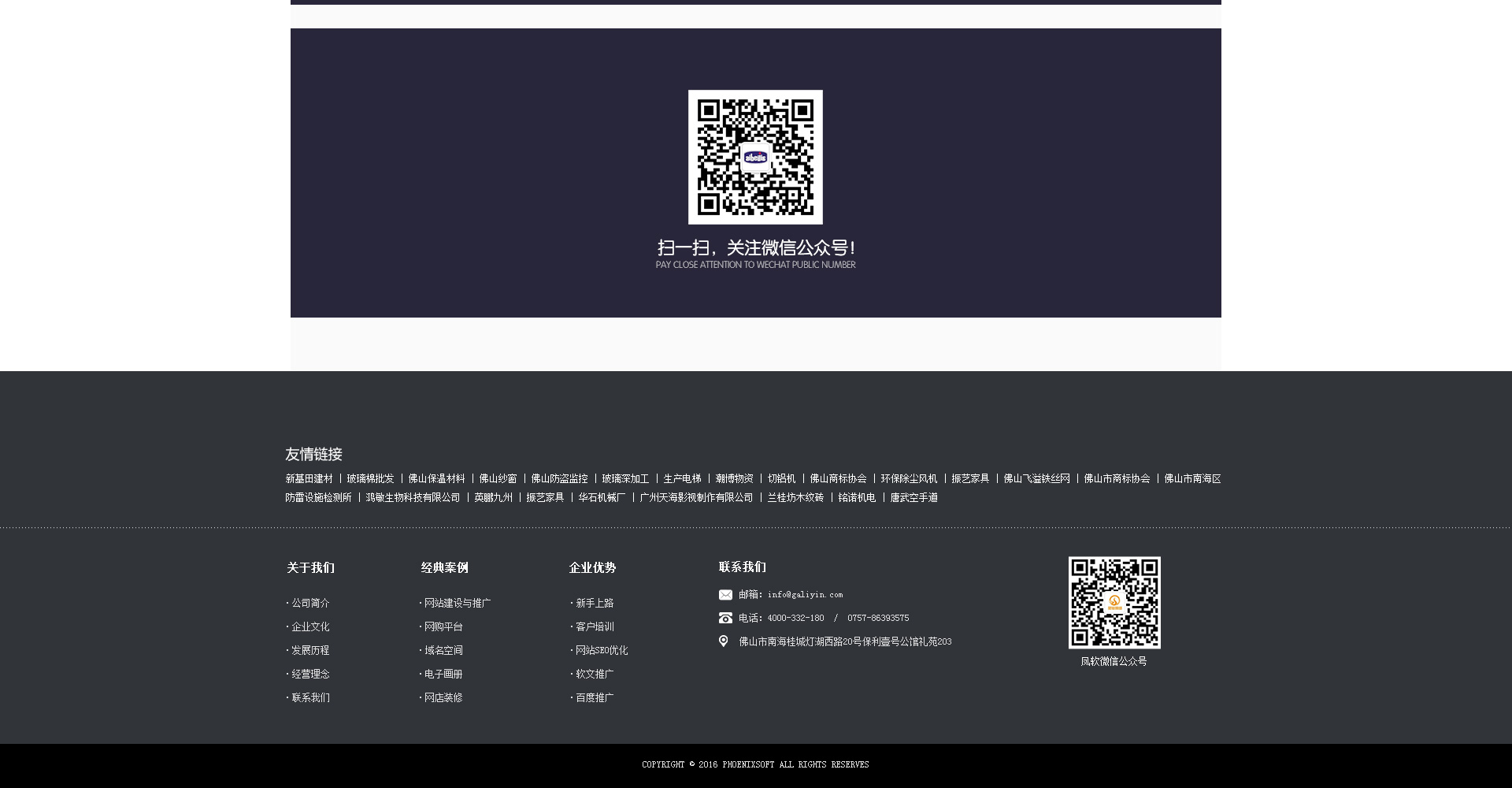This screenshot has height=788, width=1512.
Task: Click the location pin icon
Action: pos(724,641)
